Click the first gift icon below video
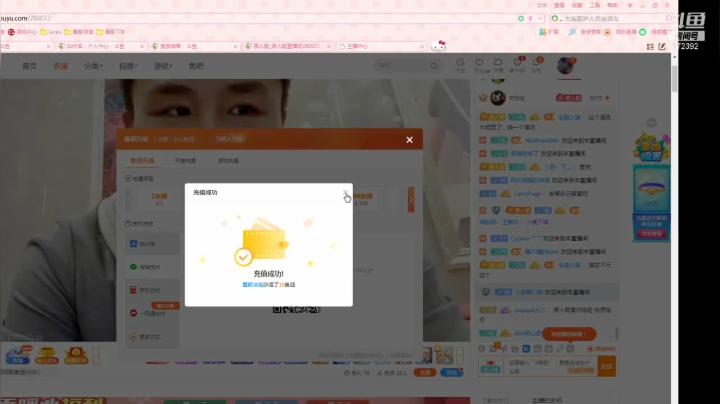Viewport: 720px width, 404px height. (x=18, y=355)
